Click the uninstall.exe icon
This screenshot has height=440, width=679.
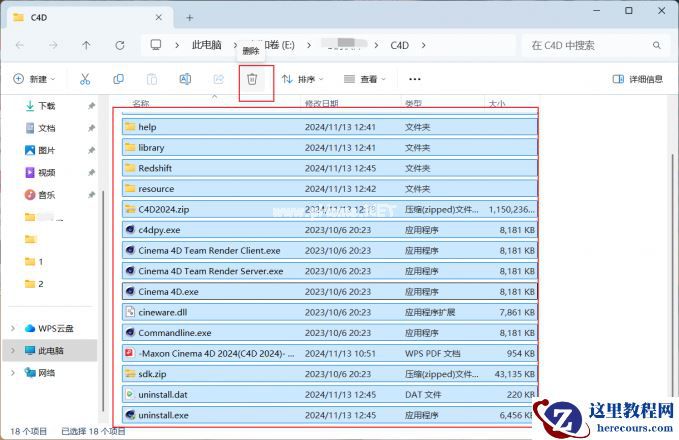(x=130, y=415)
